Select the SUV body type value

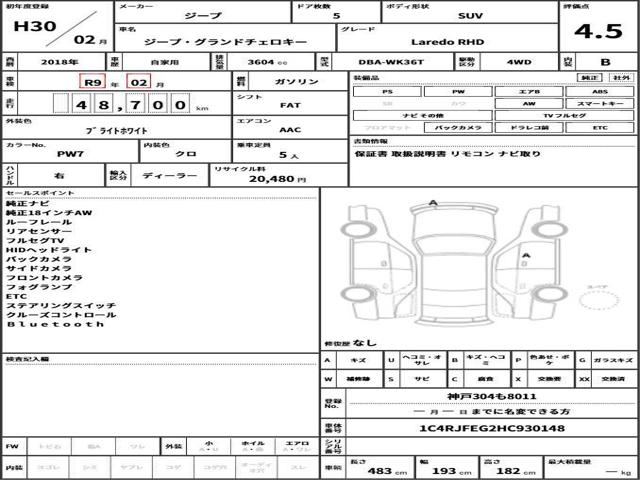coord(470,16)
